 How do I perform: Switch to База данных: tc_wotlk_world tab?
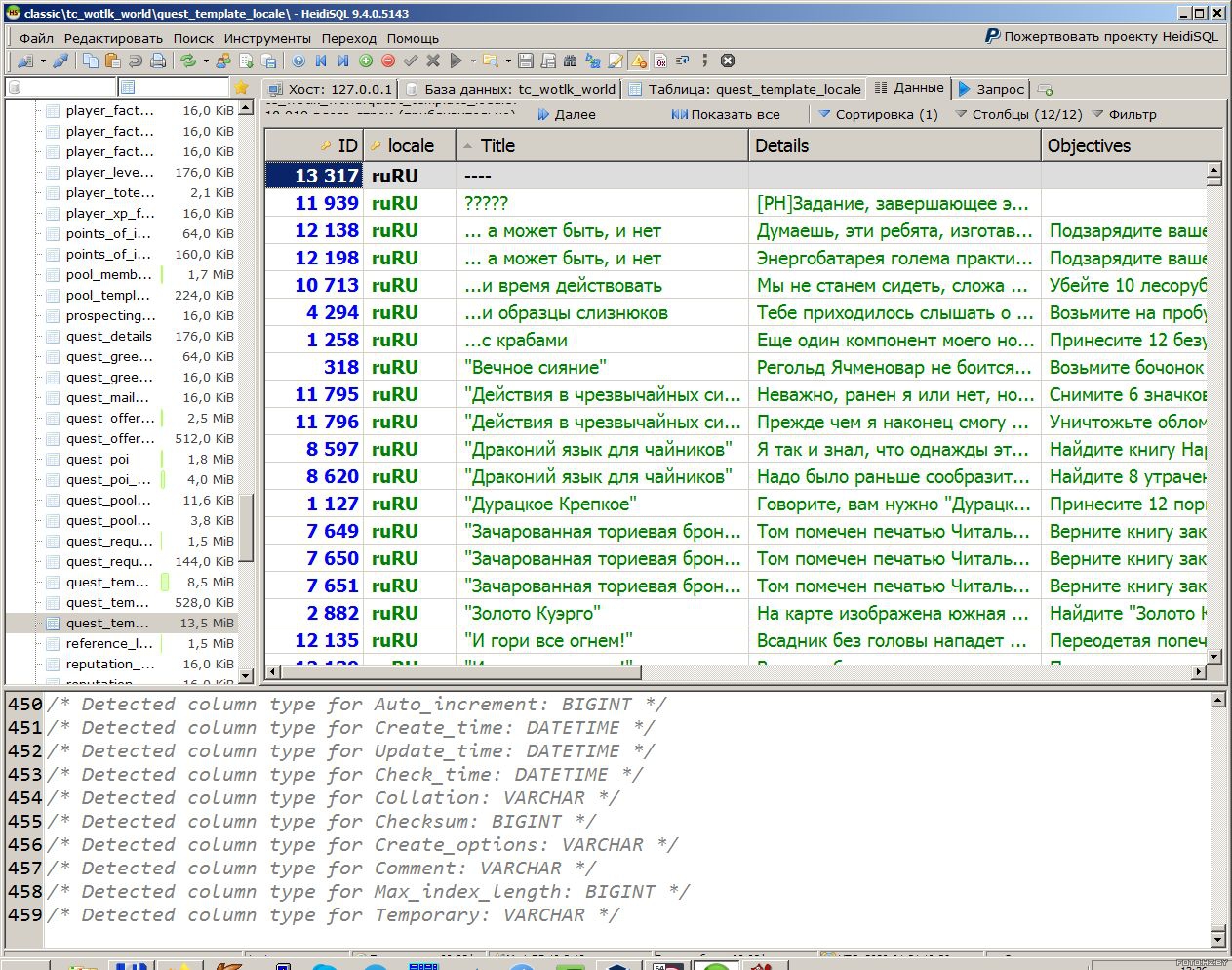tap(510, 89)
